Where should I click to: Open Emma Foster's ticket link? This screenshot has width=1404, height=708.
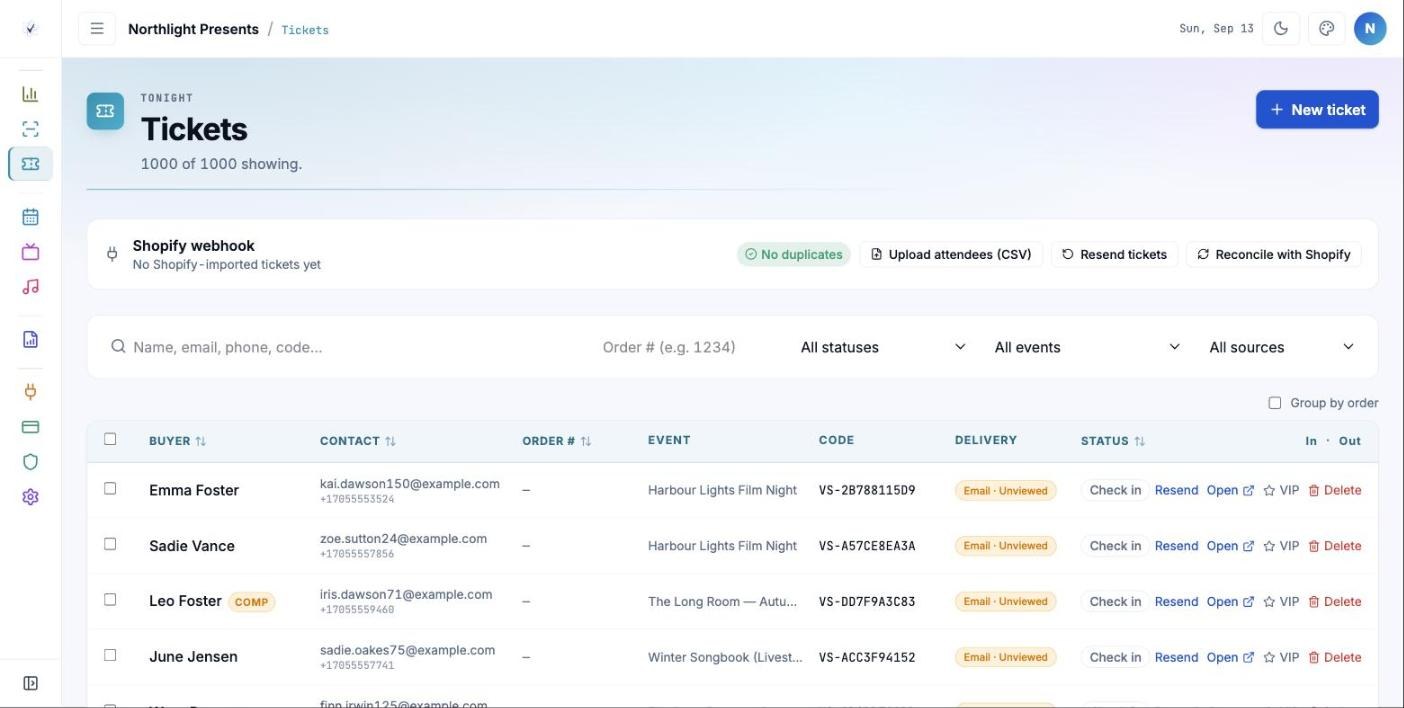click(1230, 490)
